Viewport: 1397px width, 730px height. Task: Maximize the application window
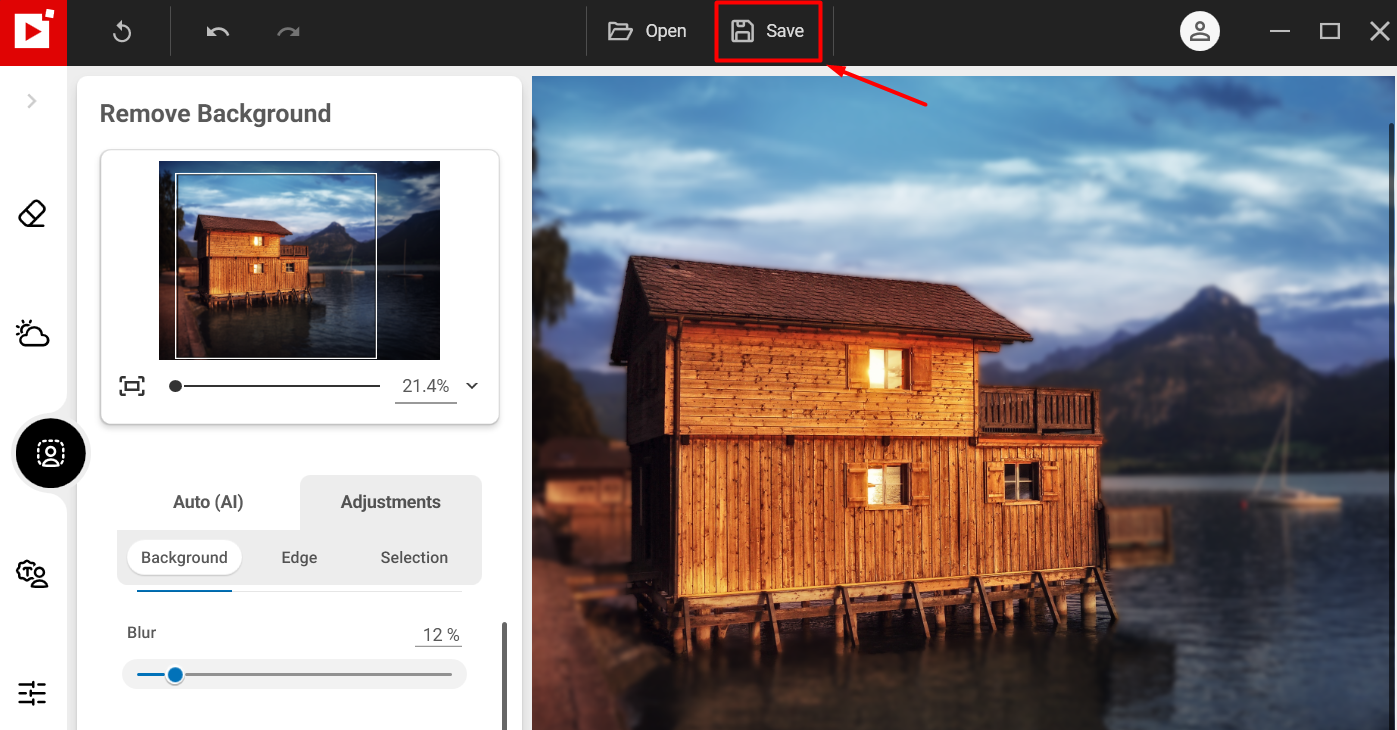click(x=1329, y=31)
